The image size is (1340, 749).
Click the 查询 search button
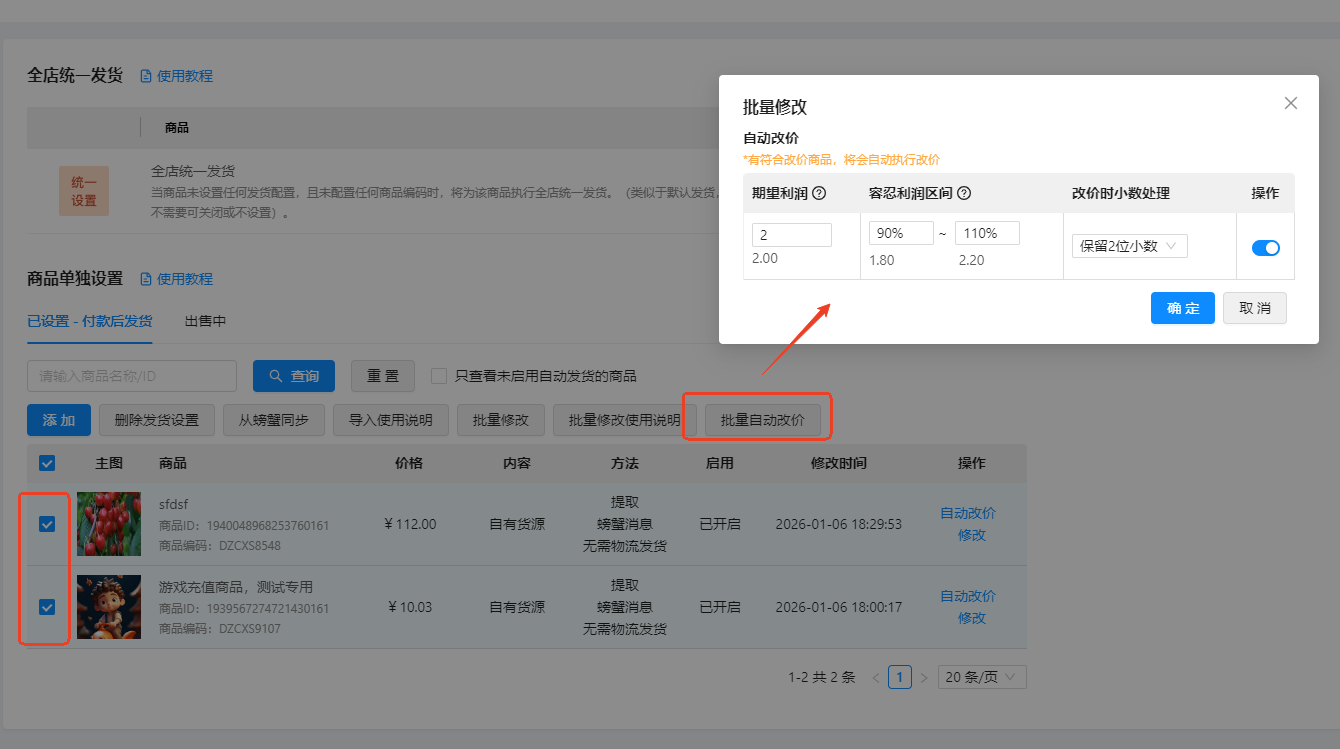click(294, 376)
